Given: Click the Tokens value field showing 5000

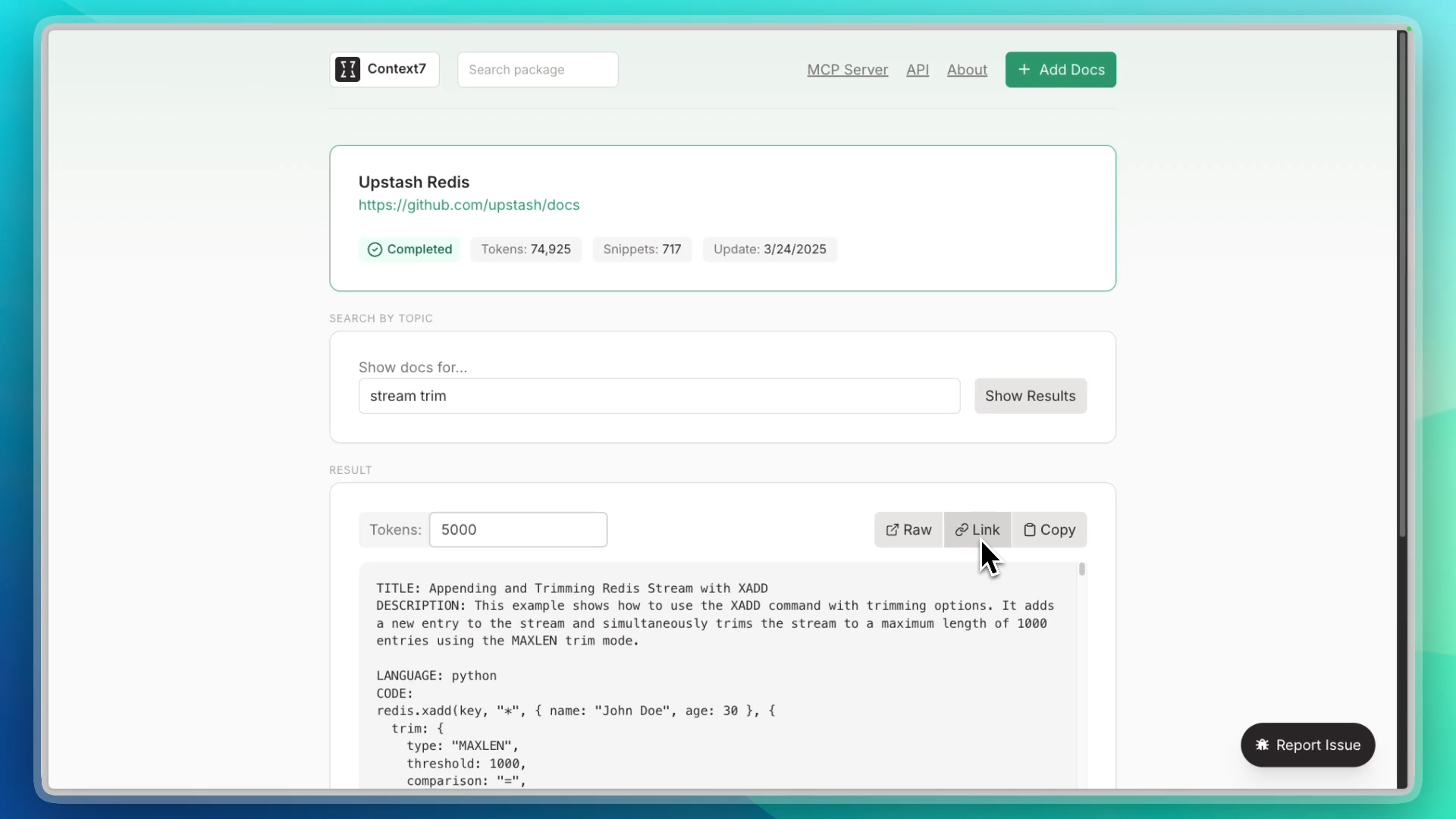Looking at the screenshot, I should pyautogui.click(x=517, y=530).
